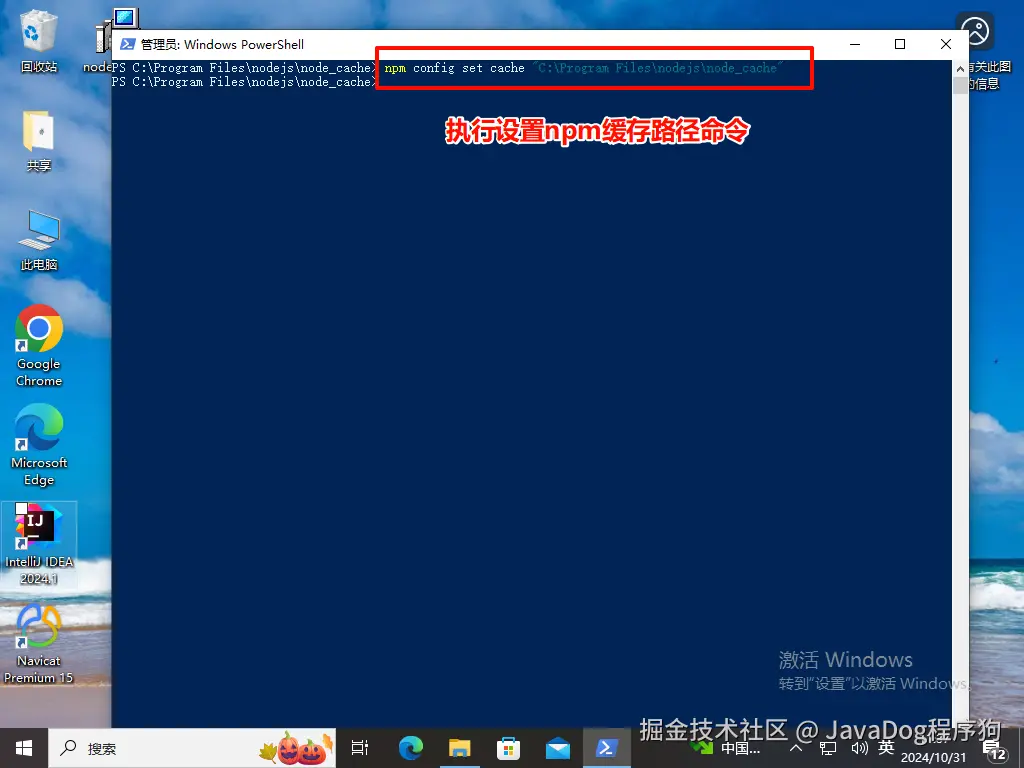Image resolution: width=1024 pixels, height=768 pixels.
Task: Select the 共享 folder on the desktop
Action: 39,140
